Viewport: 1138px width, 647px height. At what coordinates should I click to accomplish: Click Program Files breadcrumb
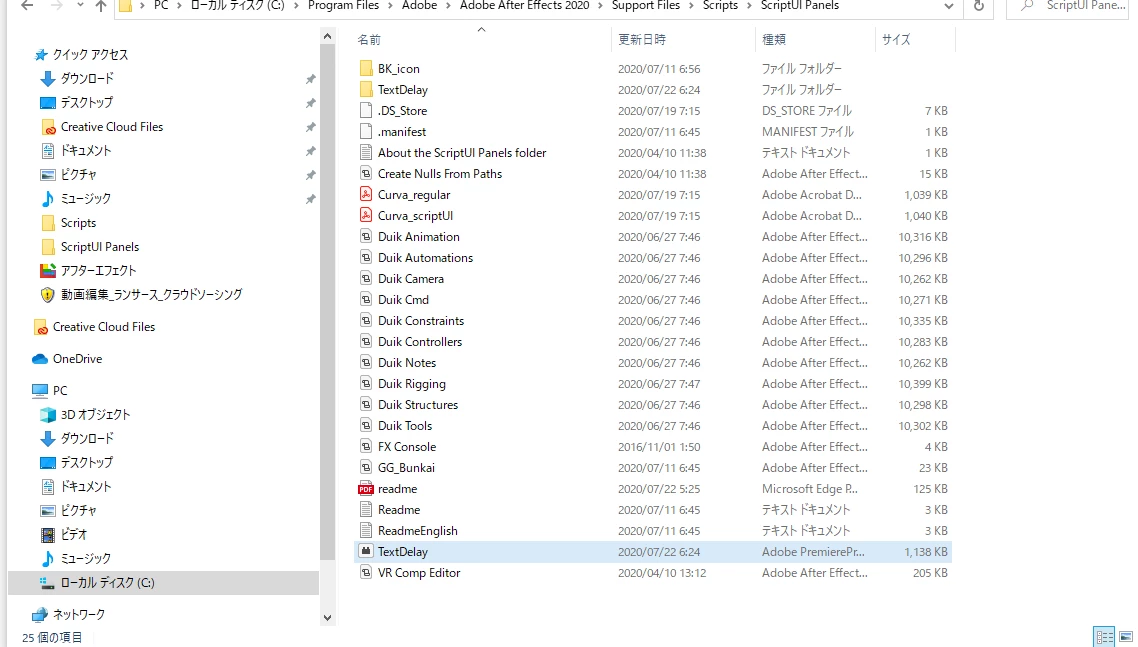[343, 6]
